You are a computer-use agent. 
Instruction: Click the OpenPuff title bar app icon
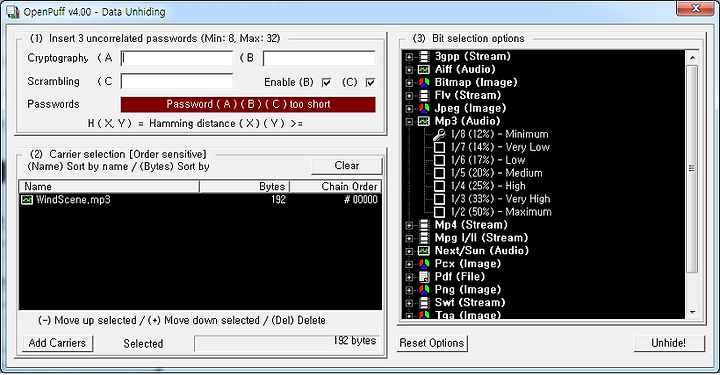[13, 11]
